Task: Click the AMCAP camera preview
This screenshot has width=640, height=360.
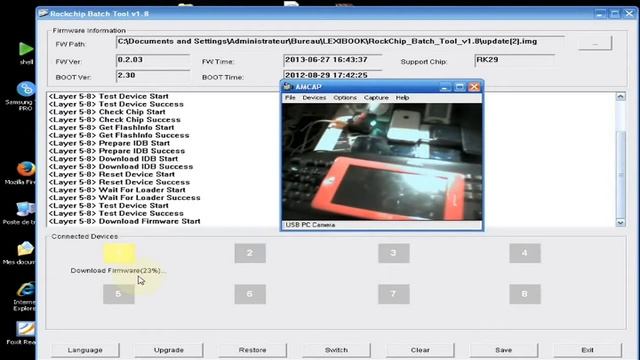Action: point(382,162)
